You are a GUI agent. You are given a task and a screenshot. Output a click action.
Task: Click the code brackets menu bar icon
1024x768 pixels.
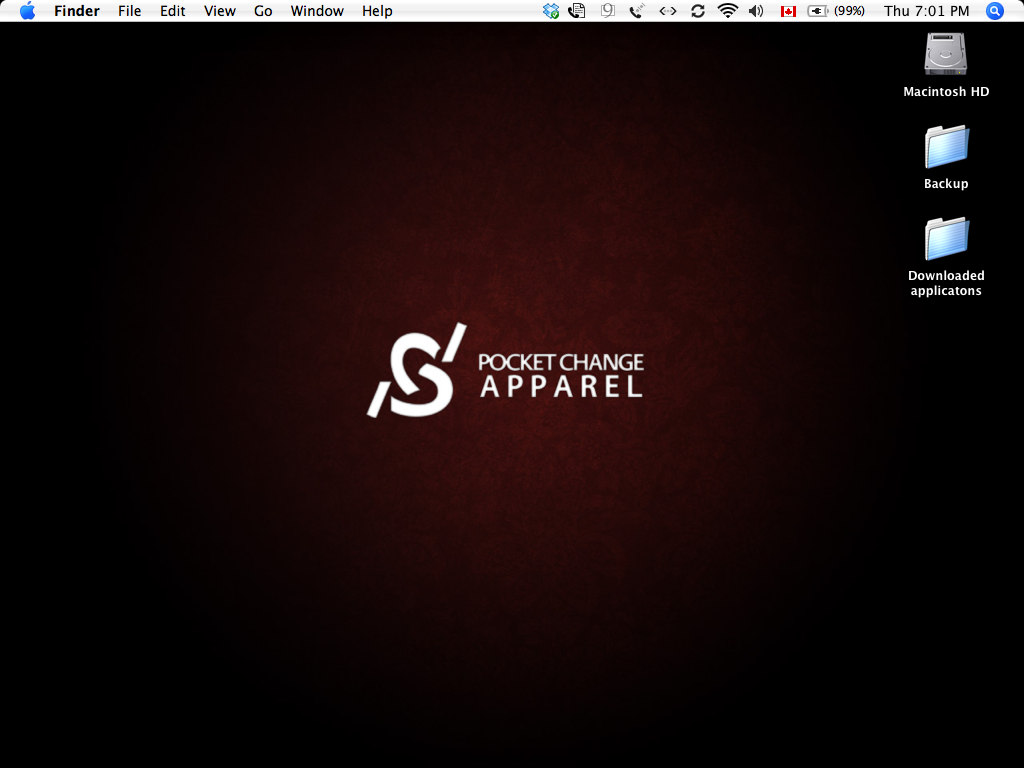[x=668, y=11]
